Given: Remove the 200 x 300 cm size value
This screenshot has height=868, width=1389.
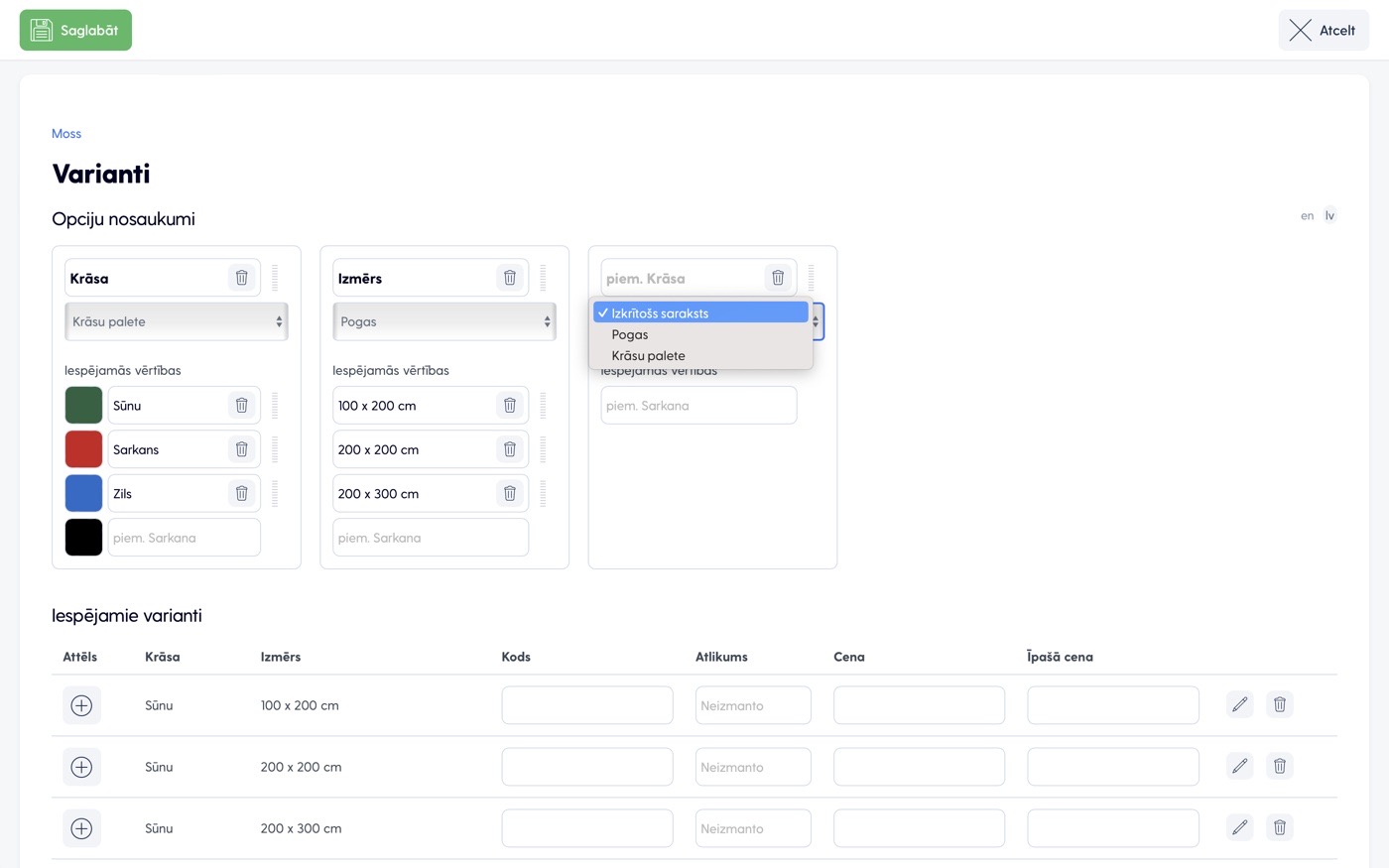Looking at the screenshot, I should pyautogui.click(x=509, y=493).
